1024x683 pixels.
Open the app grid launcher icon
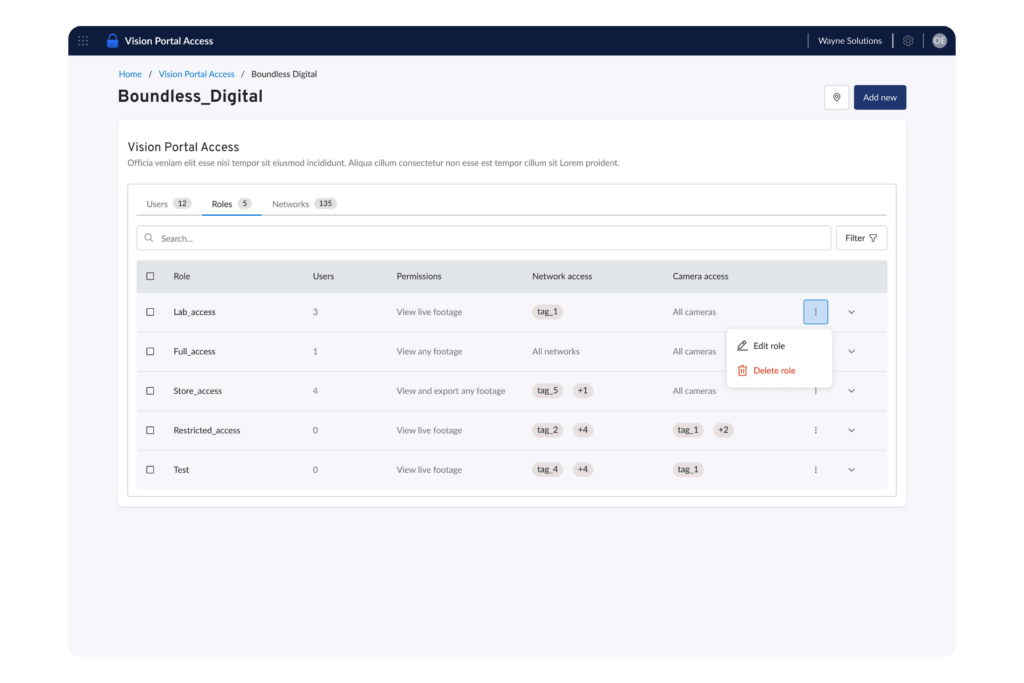point(83,40)
